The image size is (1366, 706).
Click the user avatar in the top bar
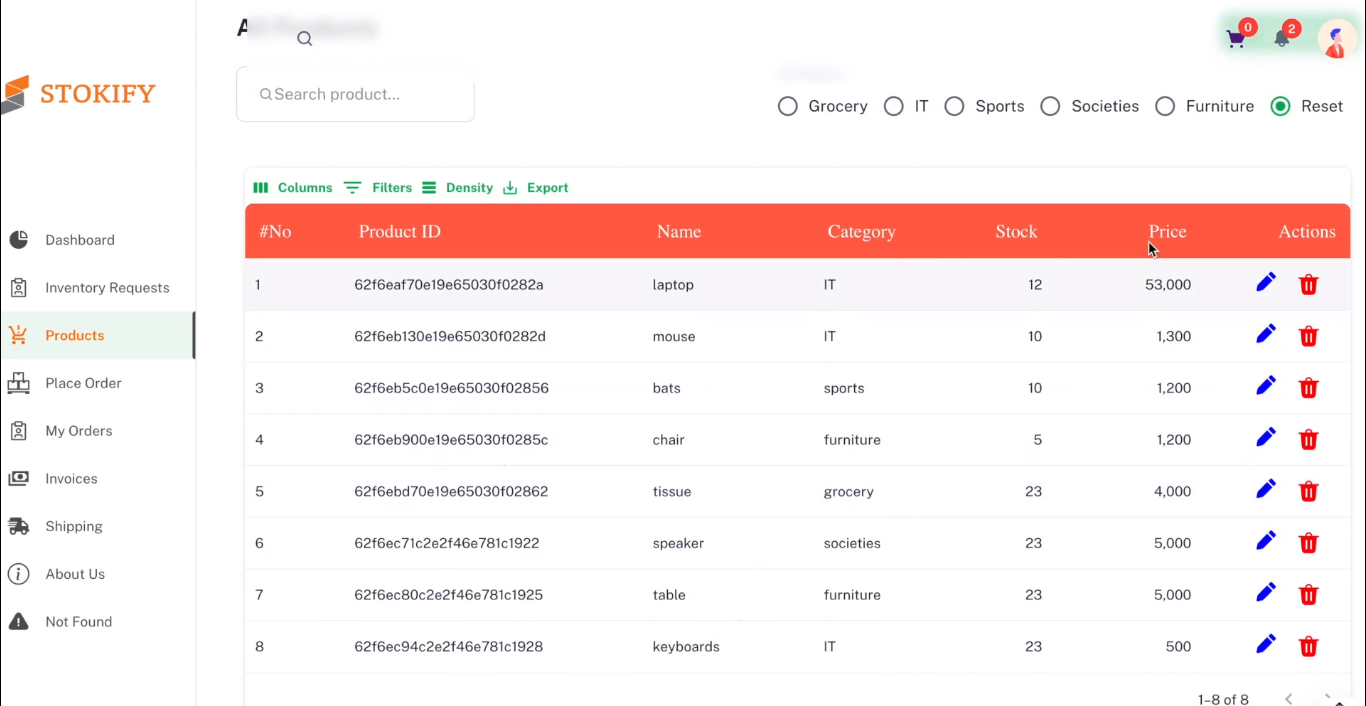[x=1336, y=40]
